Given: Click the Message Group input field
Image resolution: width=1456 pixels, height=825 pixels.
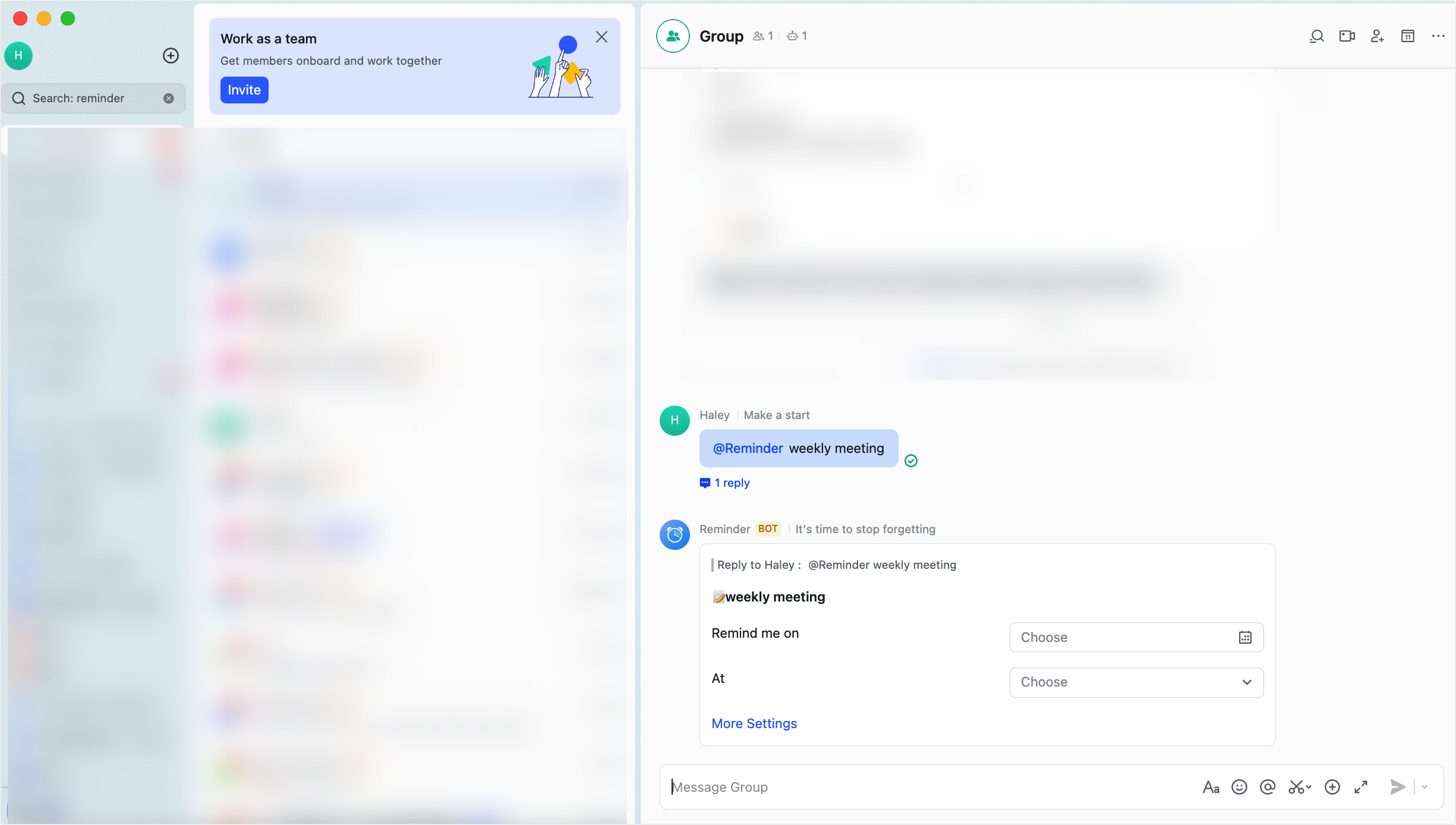Looking at the screenshot, I should coord(927,787).
